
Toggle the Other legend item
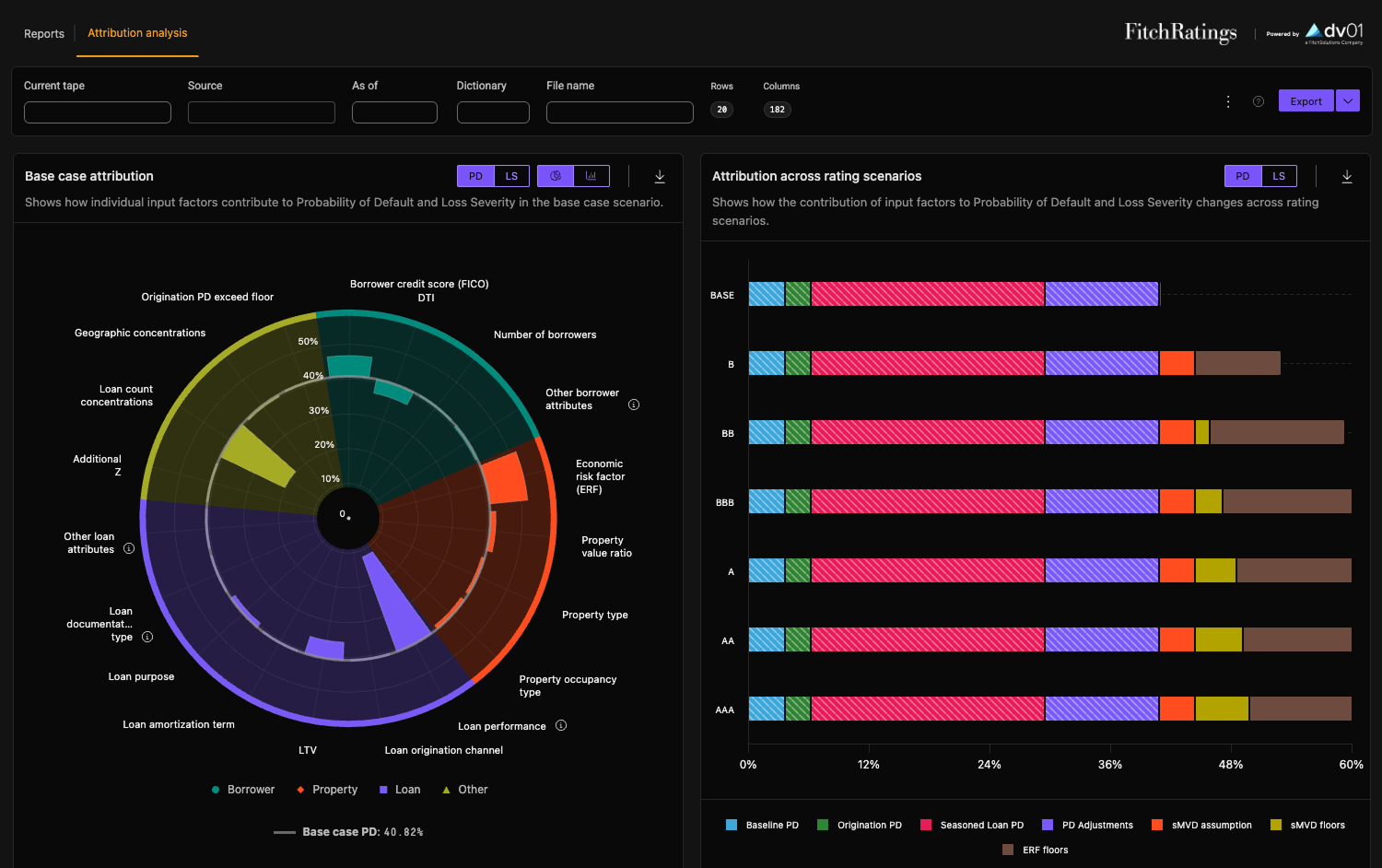464,790
